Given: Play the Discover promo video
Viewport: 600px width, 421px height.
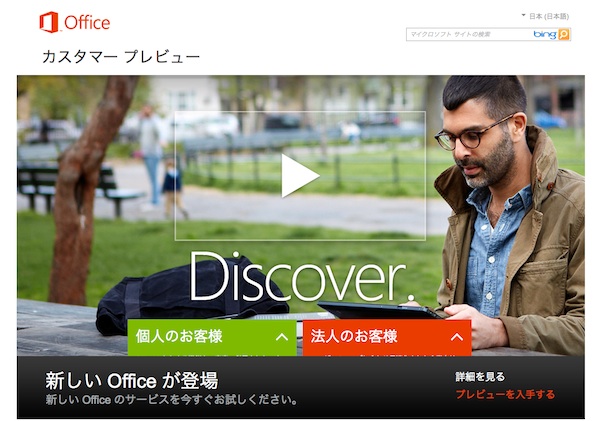Looking at the screenshot, I should point(300,176).
